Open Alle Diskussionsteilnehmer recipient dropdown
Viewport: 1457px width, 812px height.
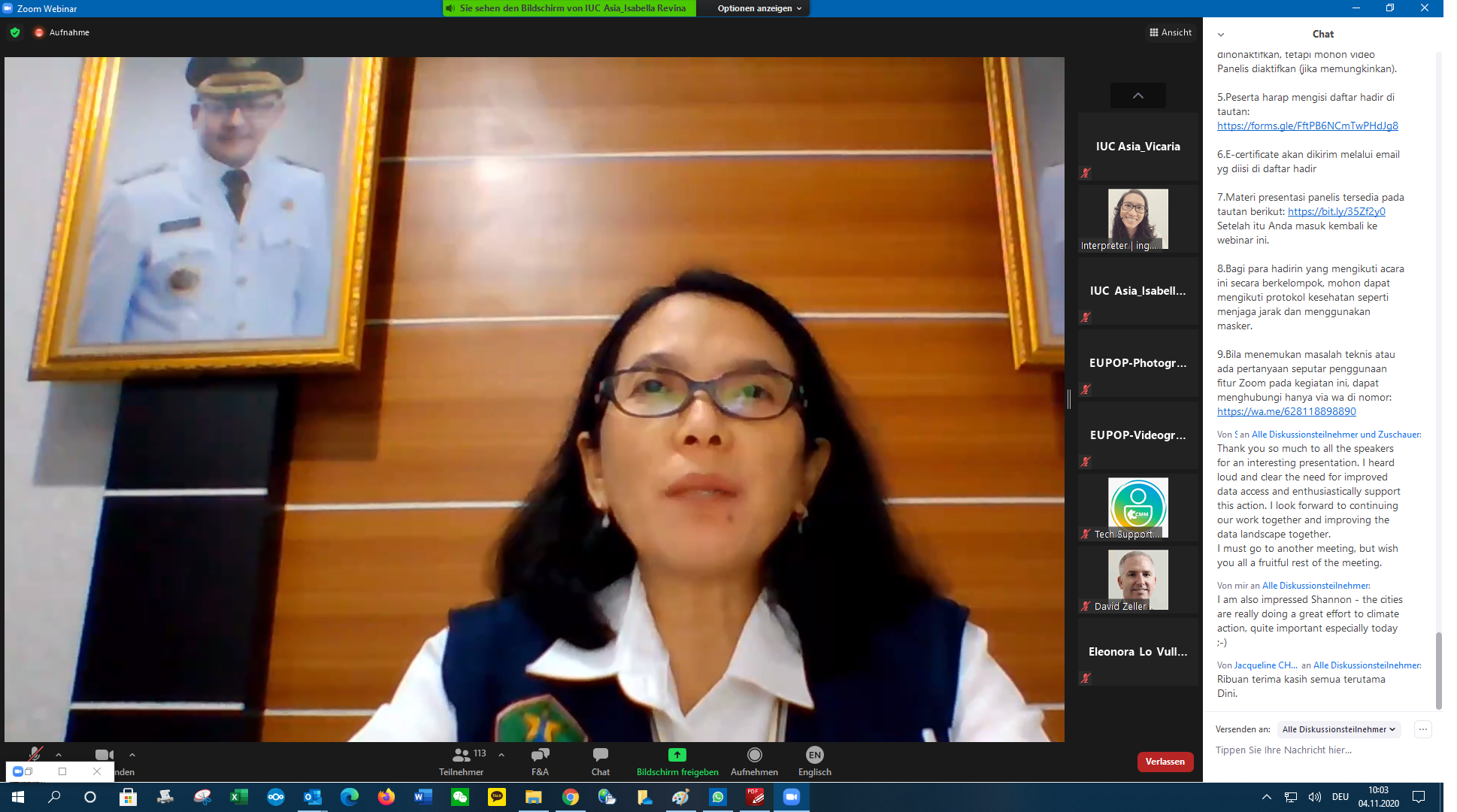(x=1338, y=729)
